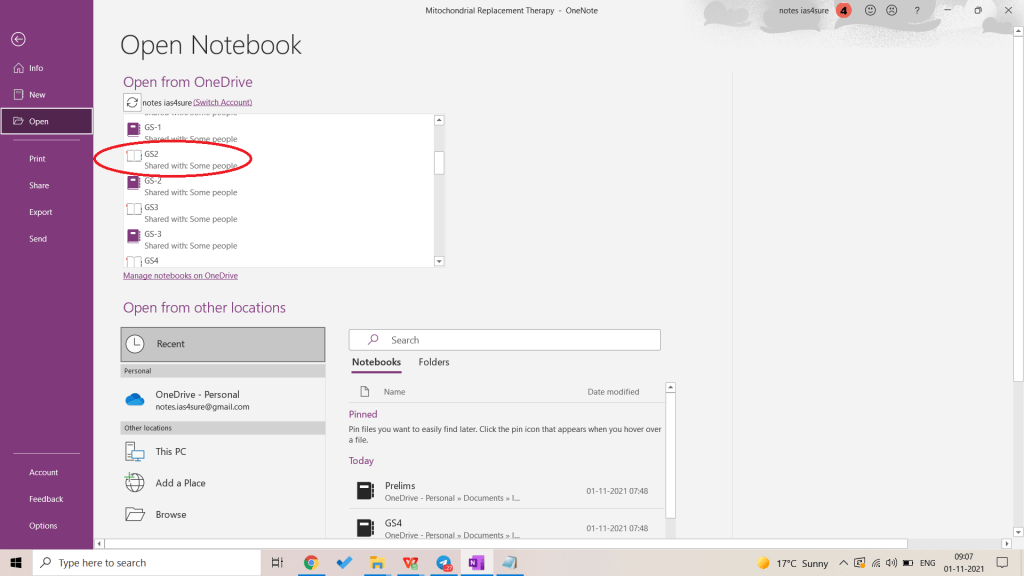
Task: Open the Print menu item
Action: (x=36, y=158)
